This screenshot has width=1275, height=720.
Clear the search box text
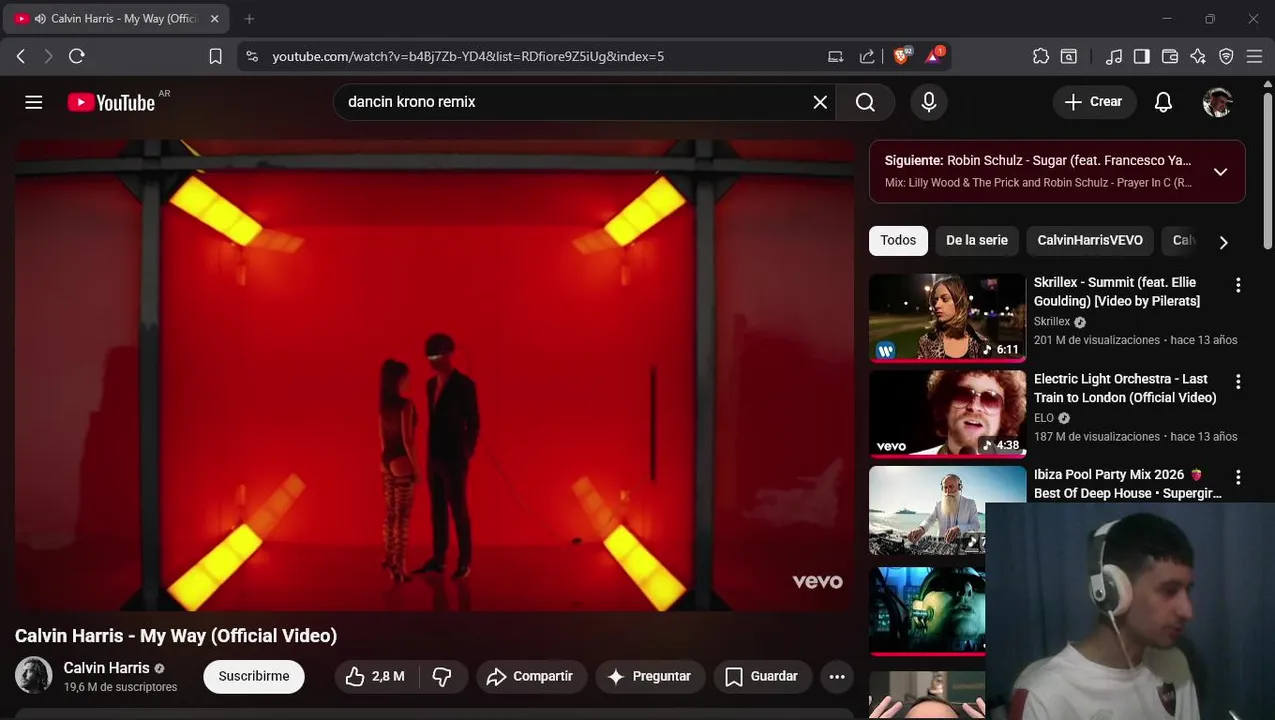(x=820, y=102)
